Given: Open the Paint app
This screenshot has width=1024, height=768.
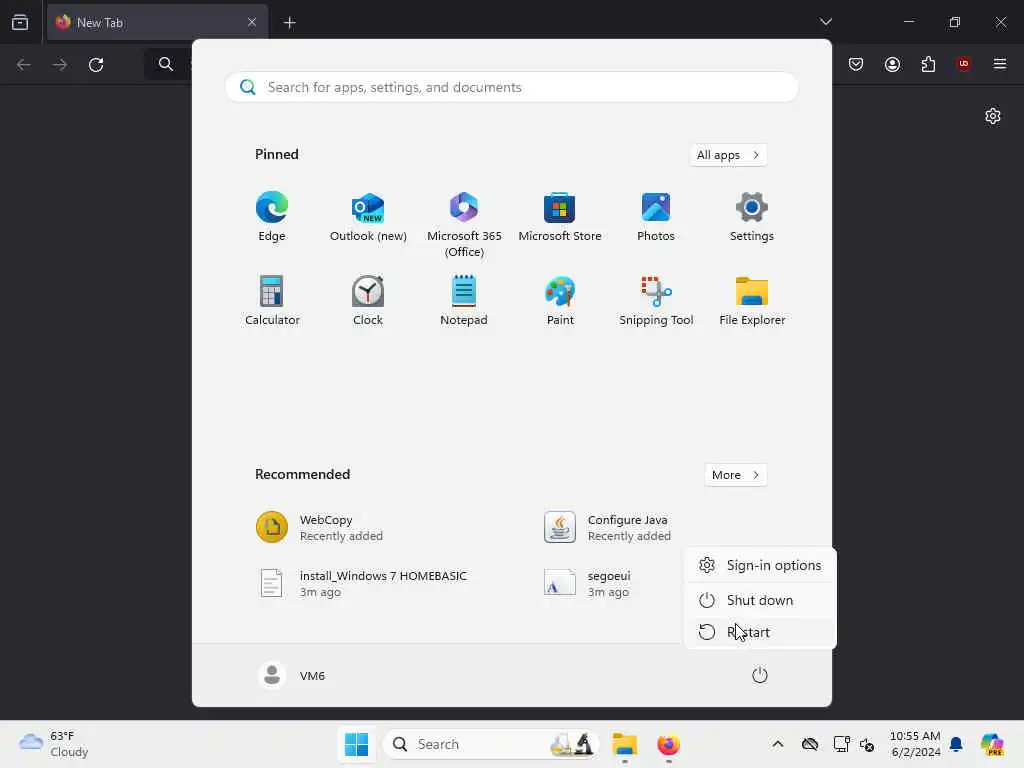Looking at the screenshot, I should click(x=560, y=301).
